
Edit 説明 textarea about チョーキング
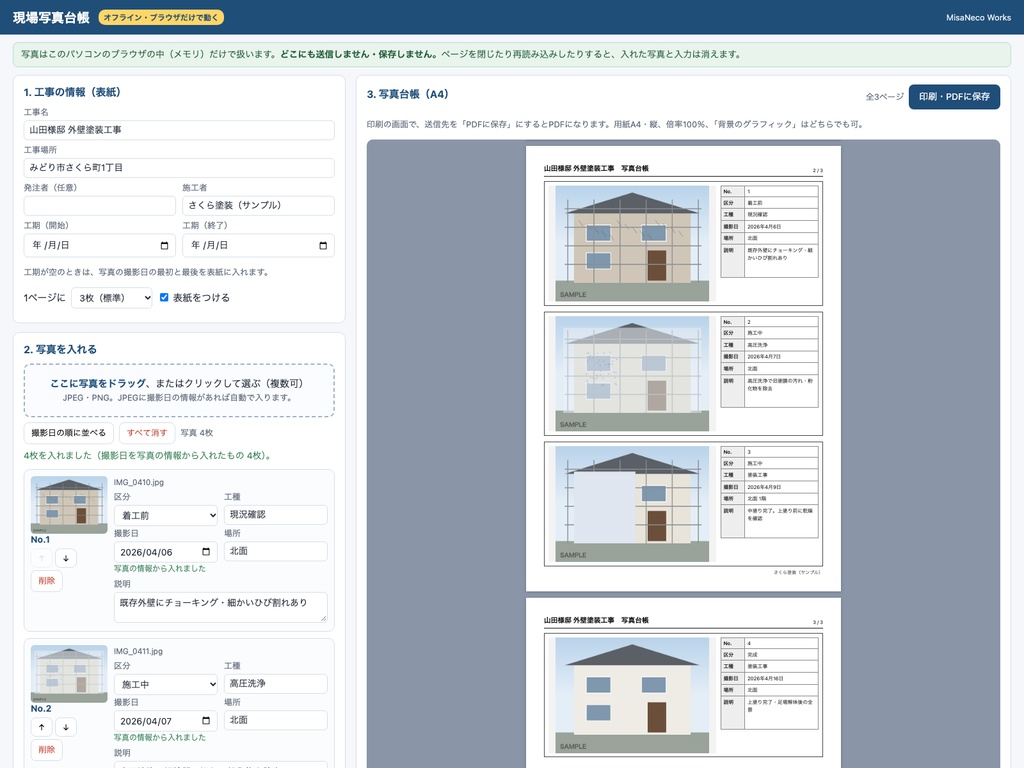(221, 607)
